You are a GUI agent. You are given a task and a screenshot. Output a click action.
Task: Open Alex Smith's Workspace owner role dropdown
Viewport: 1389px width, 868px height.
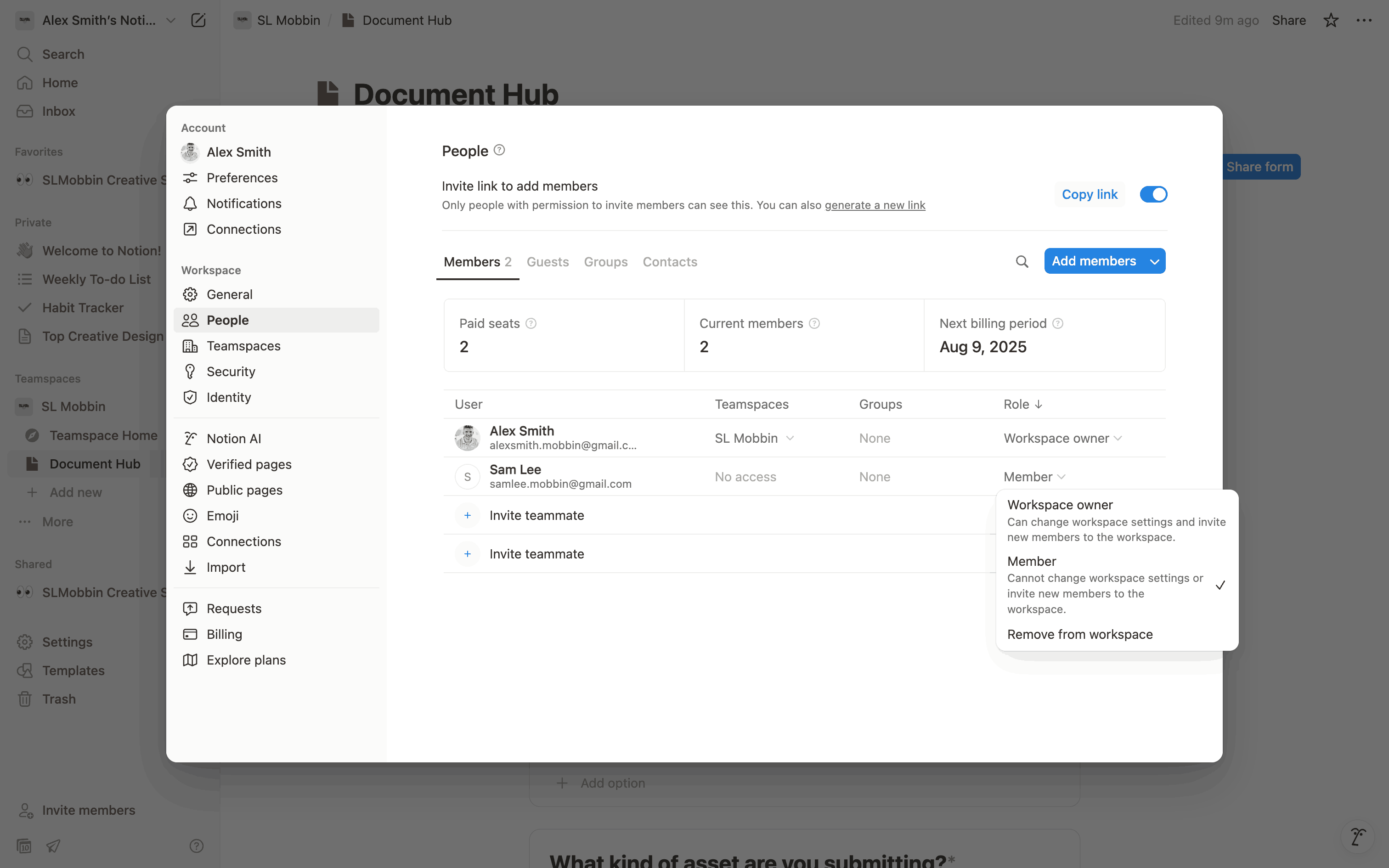(1062, 439)
